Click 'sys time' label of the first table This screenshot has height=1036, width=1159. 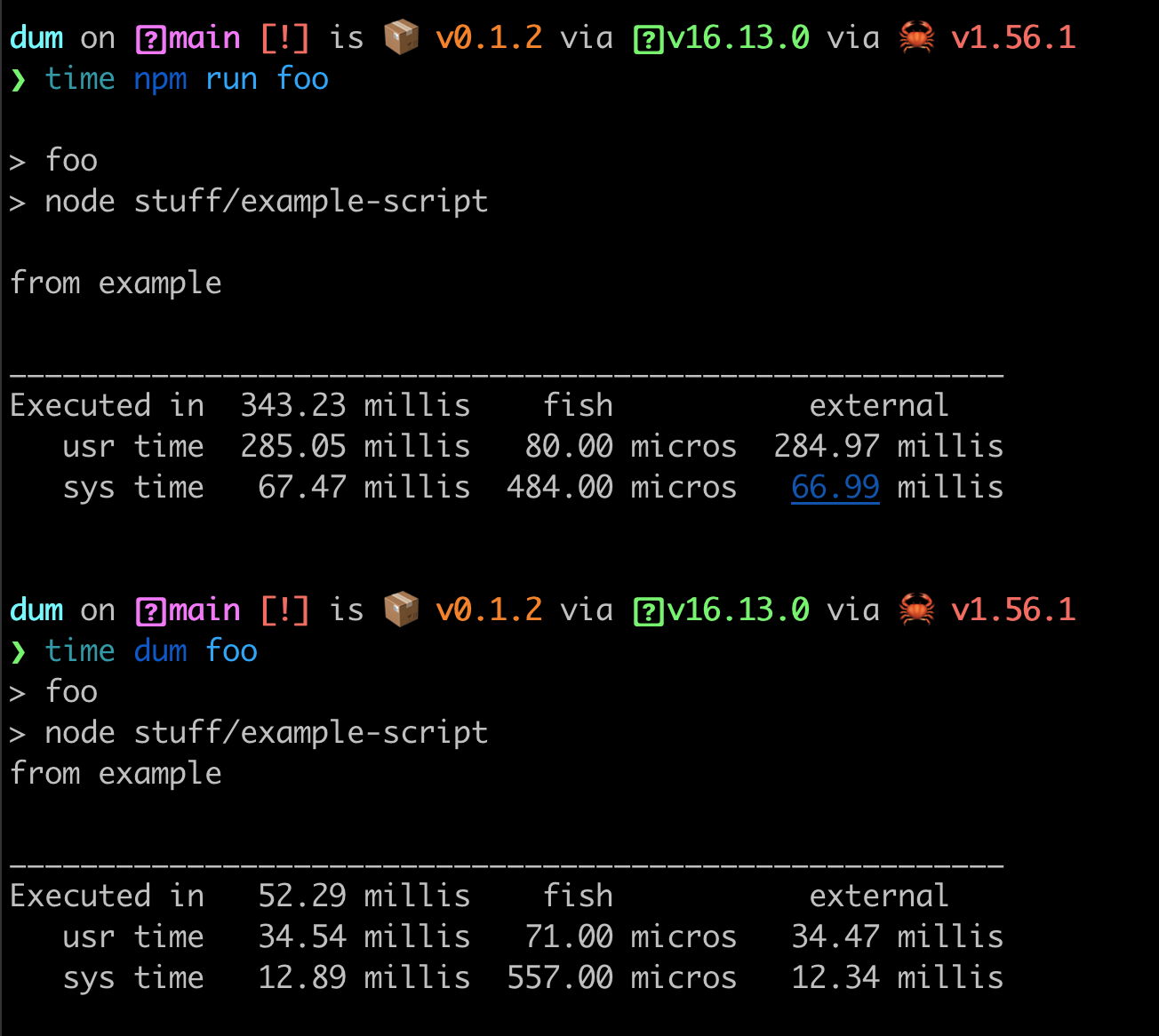click(x=133, y=488)
